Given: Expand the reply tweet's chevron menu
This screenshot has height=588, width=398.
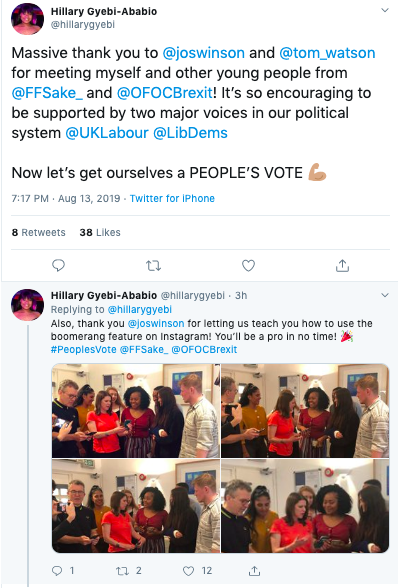Looking at the screenshot, I should (x=385, y=295).
